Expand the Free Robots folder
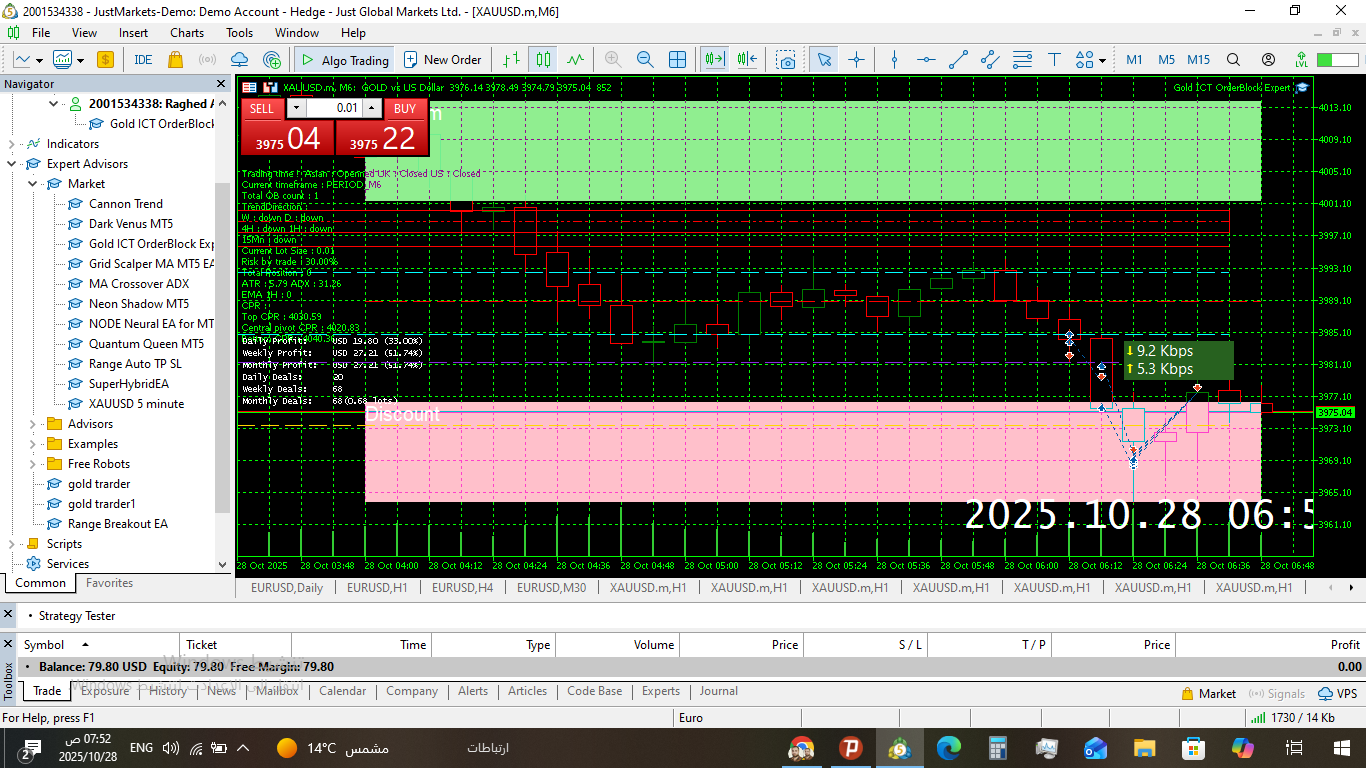 click(33, 464)
